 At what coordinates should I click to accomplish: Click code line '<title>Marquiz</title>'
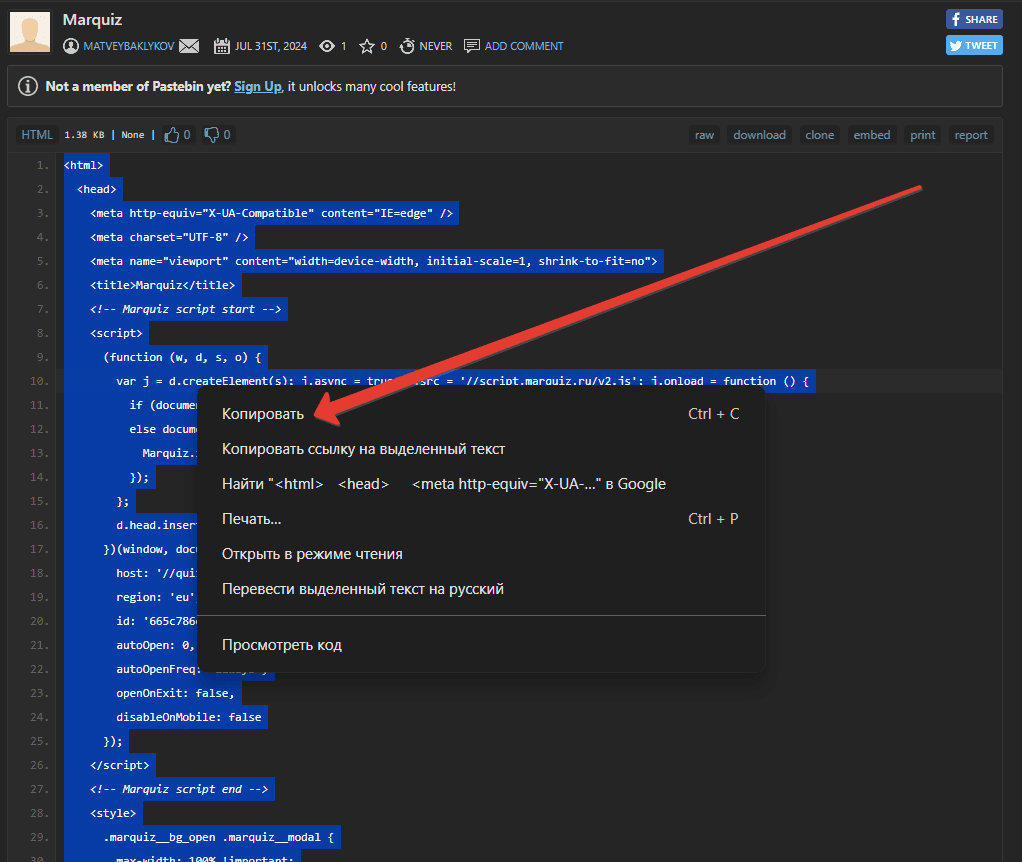tap(162, 285)
